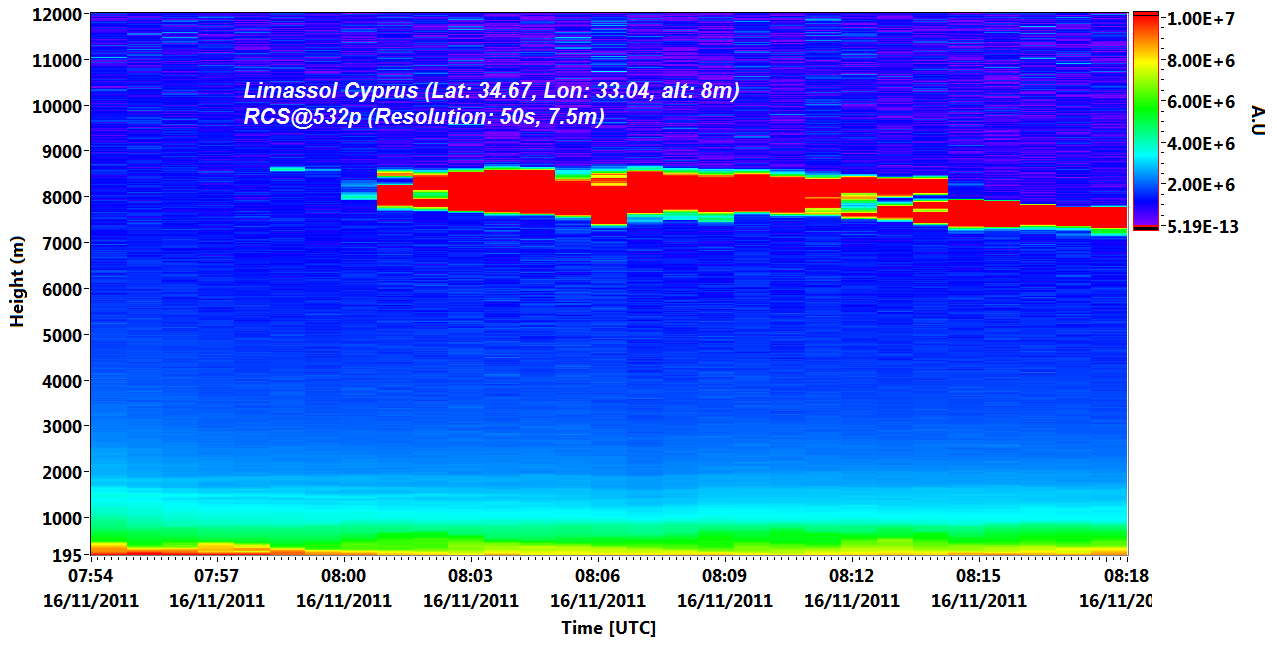Click the Time [UTC] axis title
1277x649 pixels.
pyautogui.click(x=608, y=628)
